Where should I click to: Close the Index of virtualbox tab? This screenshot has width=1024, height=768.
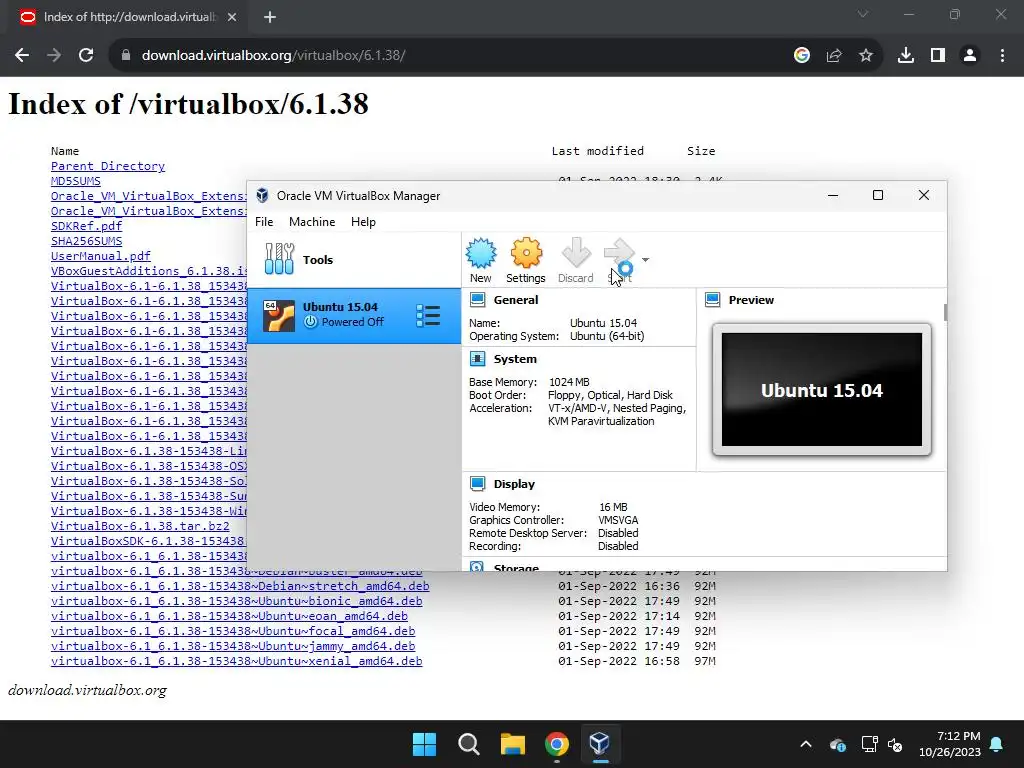232,18
